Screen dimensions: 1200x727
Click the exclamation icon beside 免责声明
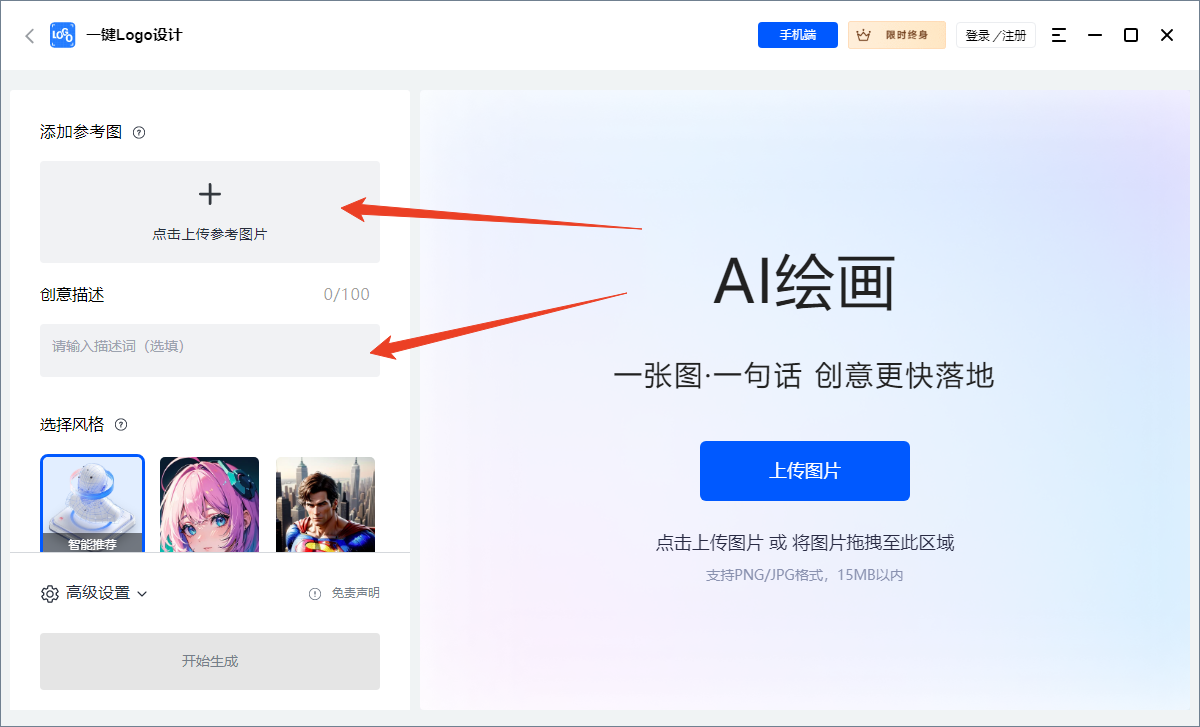(315, 593)
